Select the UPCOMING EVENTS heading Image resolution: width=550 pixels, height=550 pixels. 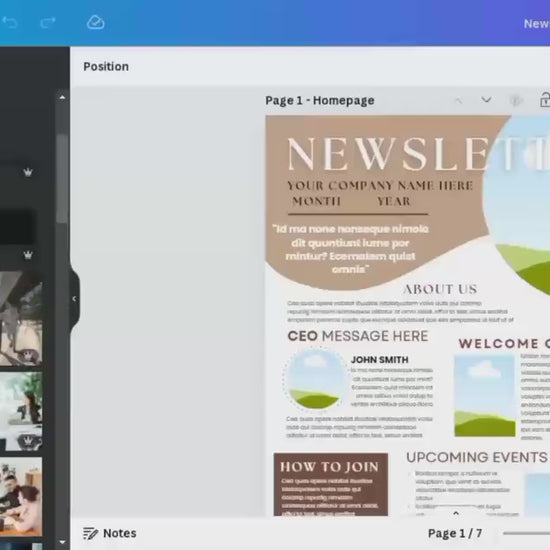click(x=477, y=457)
